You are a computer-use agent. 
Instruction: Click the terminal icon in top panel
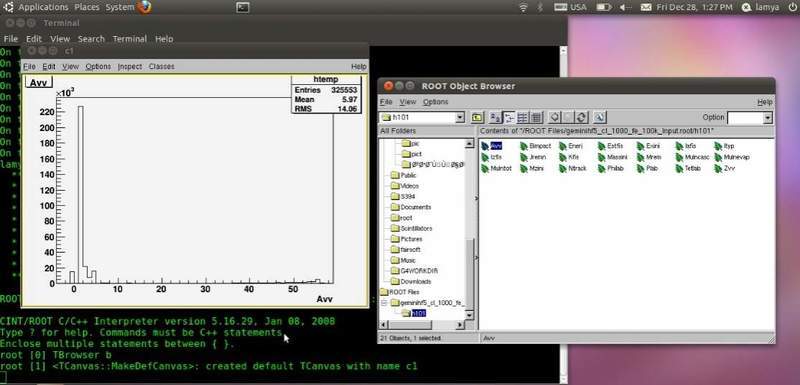click(243, 7)
